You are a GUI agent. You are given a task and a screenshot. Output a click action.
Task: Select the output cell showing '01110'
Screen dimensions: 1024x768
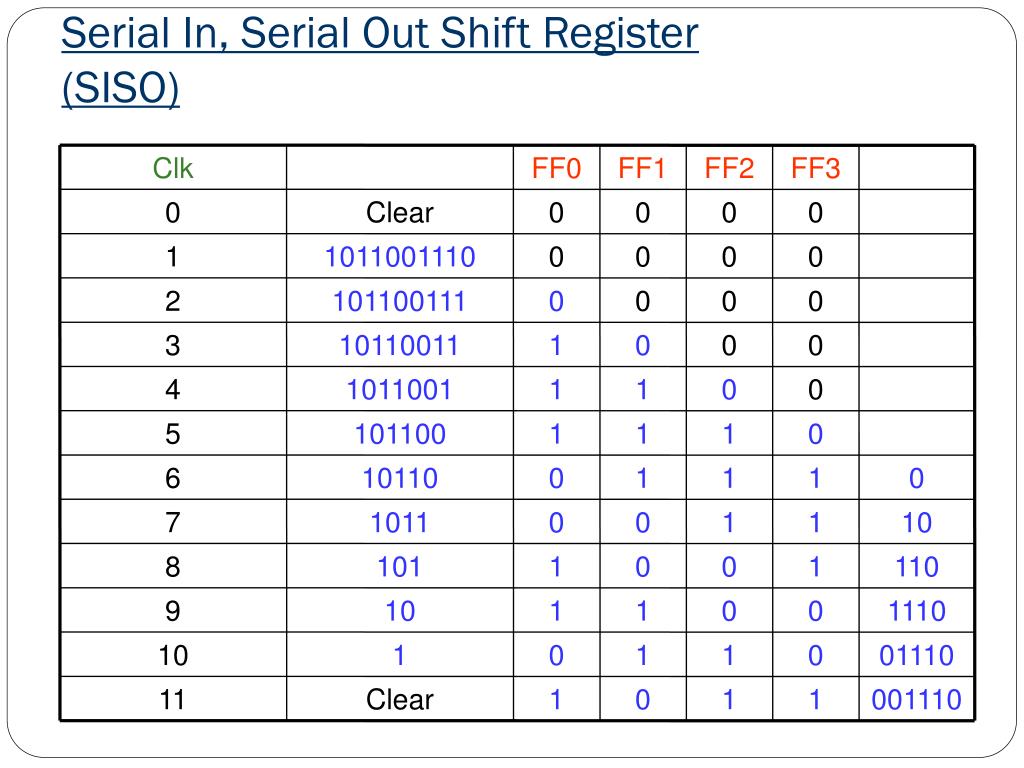(x=916, y=656)
